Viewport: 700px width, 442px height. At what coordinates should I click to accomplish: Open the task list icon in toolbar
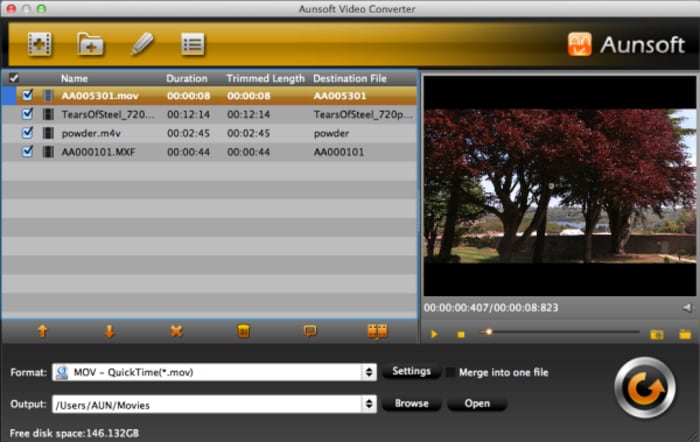point(193,44)
